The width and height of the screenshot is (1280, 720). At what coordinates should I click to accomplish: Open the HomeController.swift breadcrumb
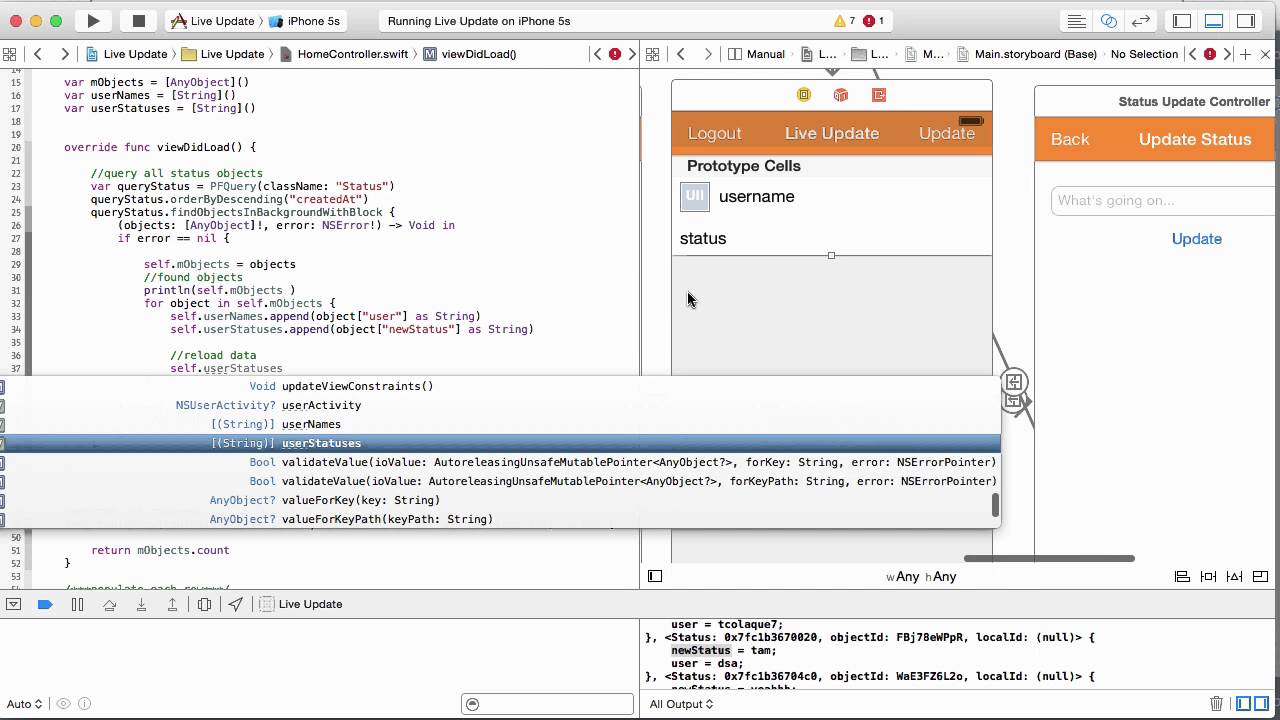click(x=344, y=54)
